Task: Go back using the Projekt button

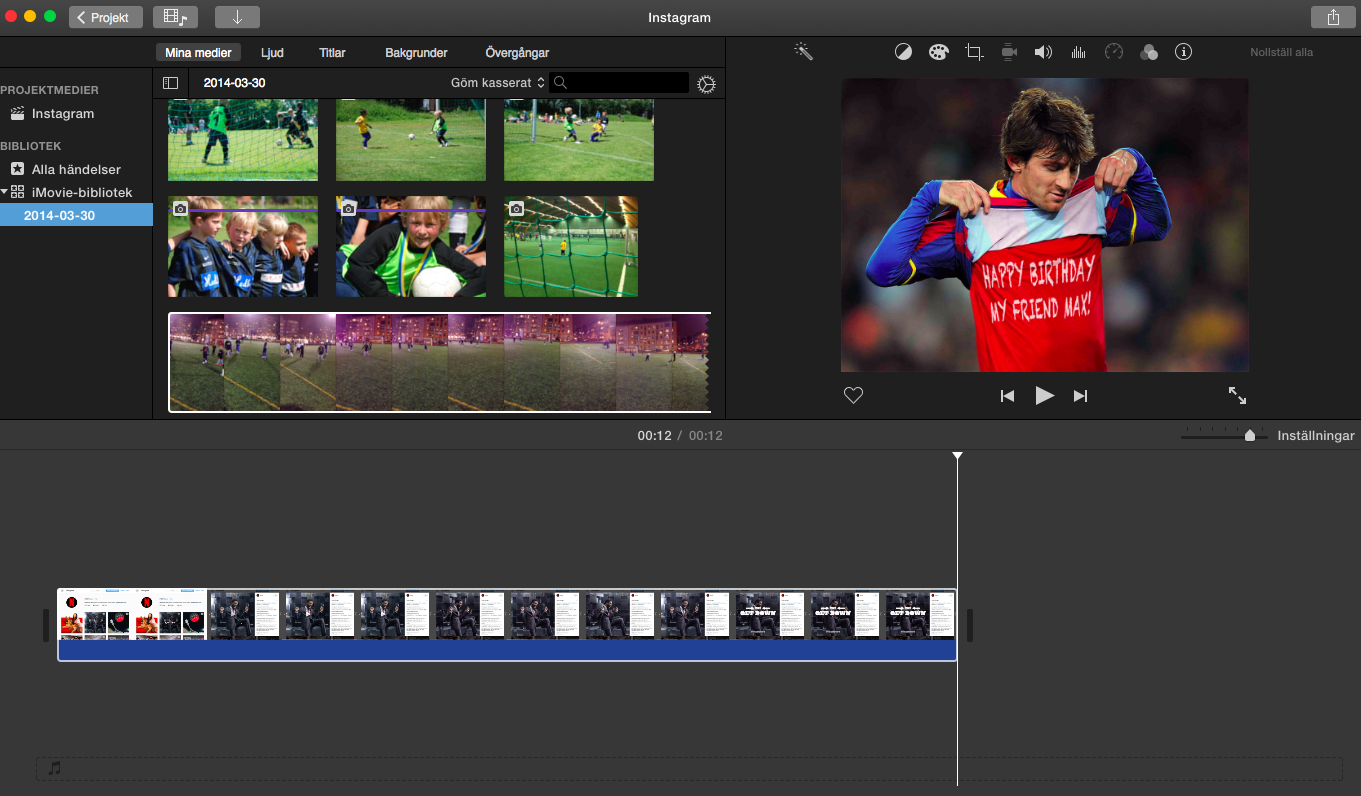Action: pyautogui.click(x=106, y=17)
